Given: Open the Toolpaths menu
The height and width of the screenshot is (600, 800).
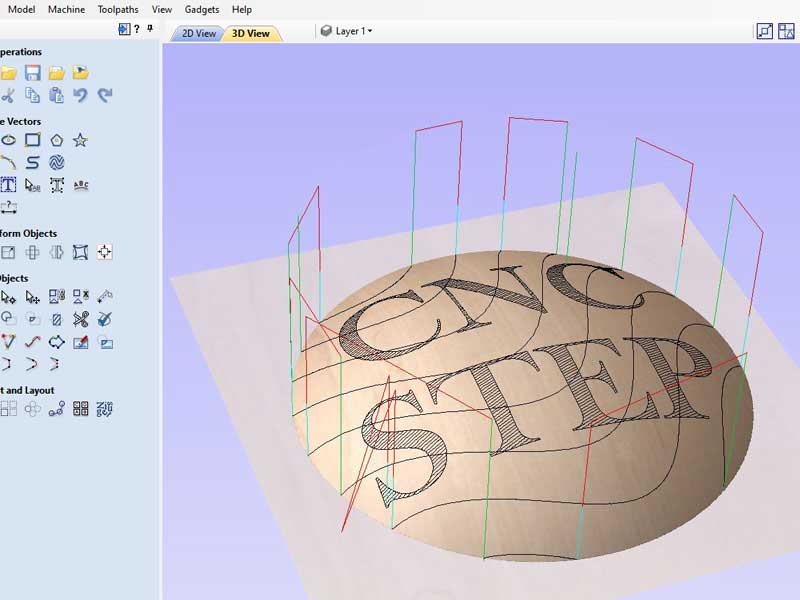Looking at the screenshot, I should pos(118,9).
